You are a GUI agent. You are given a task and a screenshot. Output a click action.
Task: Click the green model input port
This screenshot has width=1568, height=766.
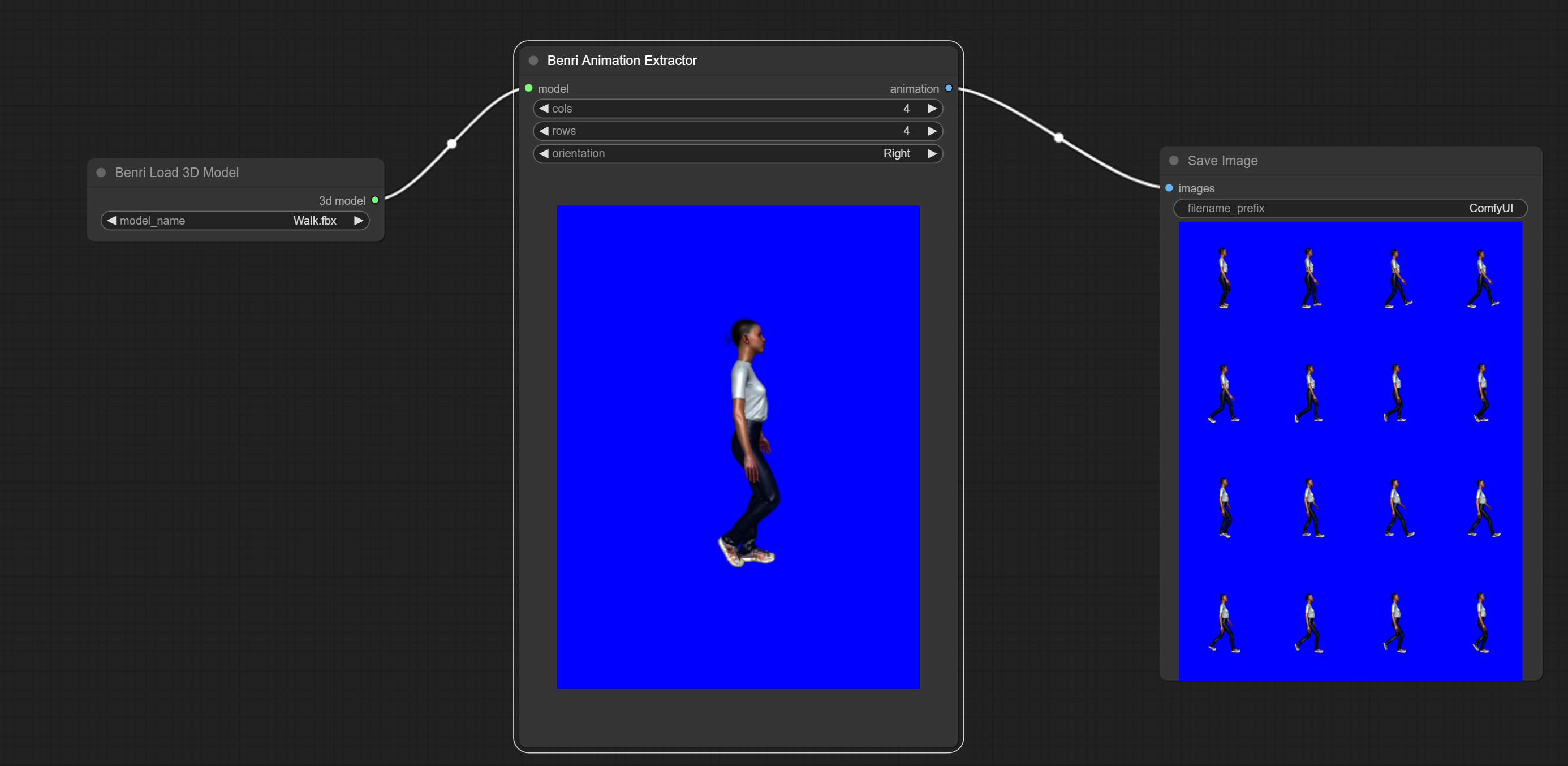[528, 88]
